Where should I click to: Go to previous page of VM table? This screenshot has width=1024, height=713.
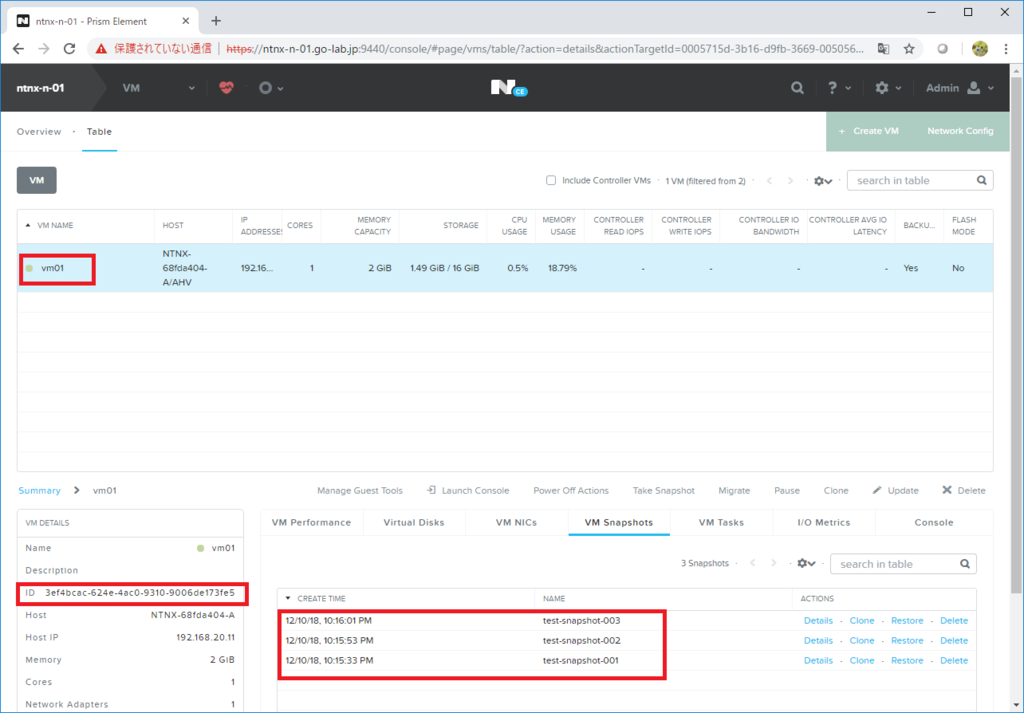click(x=769, y=181)
